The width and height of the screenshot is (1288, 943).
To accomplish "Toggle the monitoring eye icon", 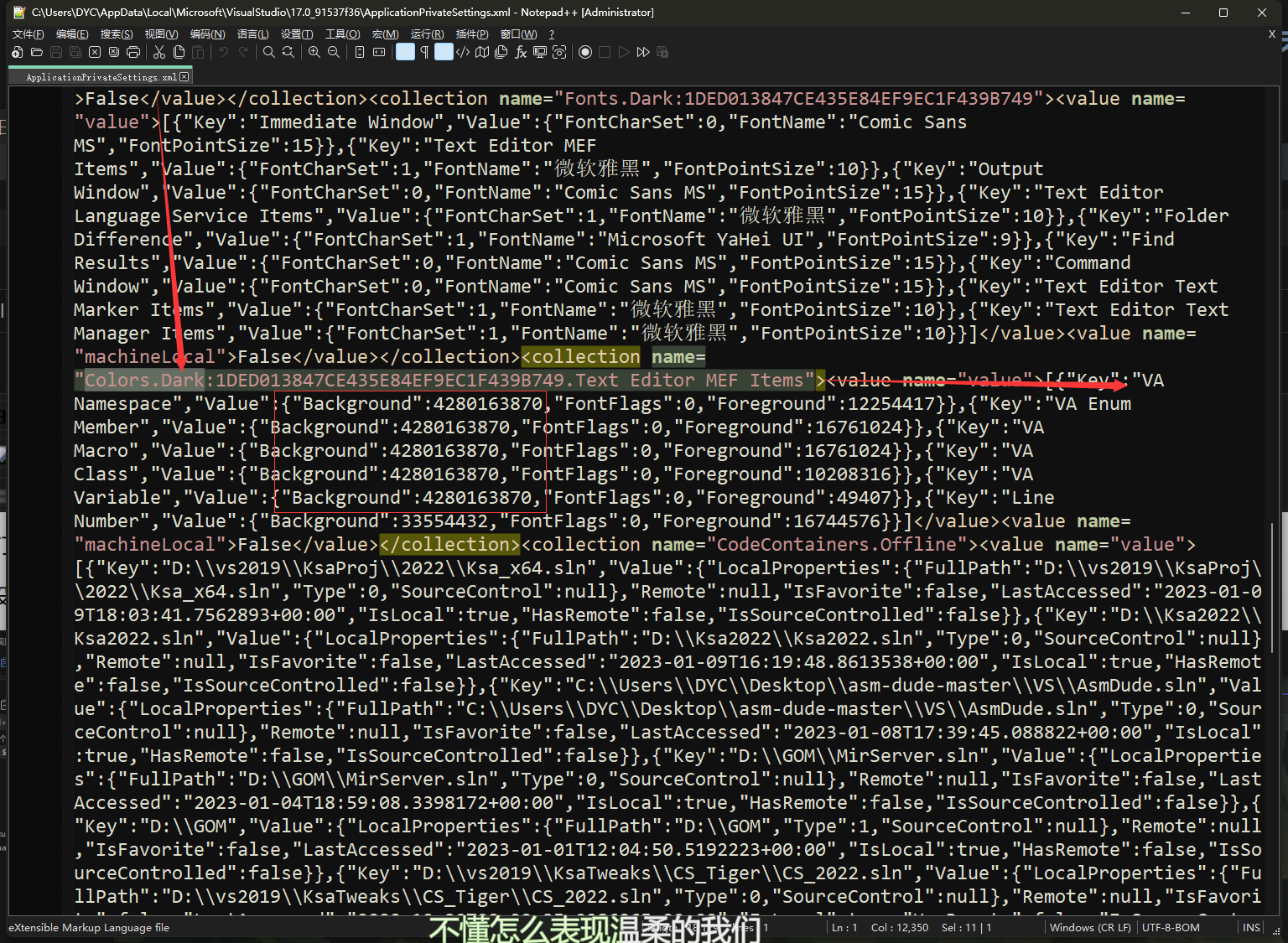I will pyautogui.click(x=559, y=52).
